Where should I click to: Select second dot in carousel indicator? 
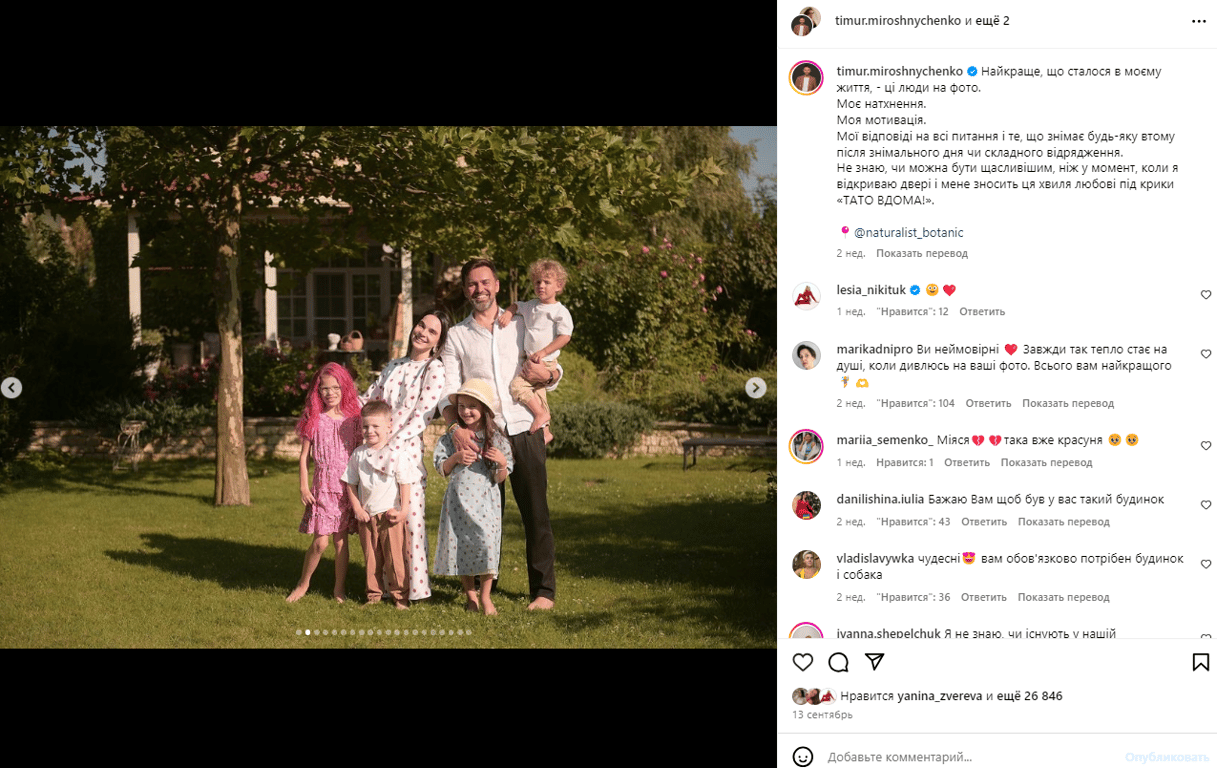coord(308,632)
